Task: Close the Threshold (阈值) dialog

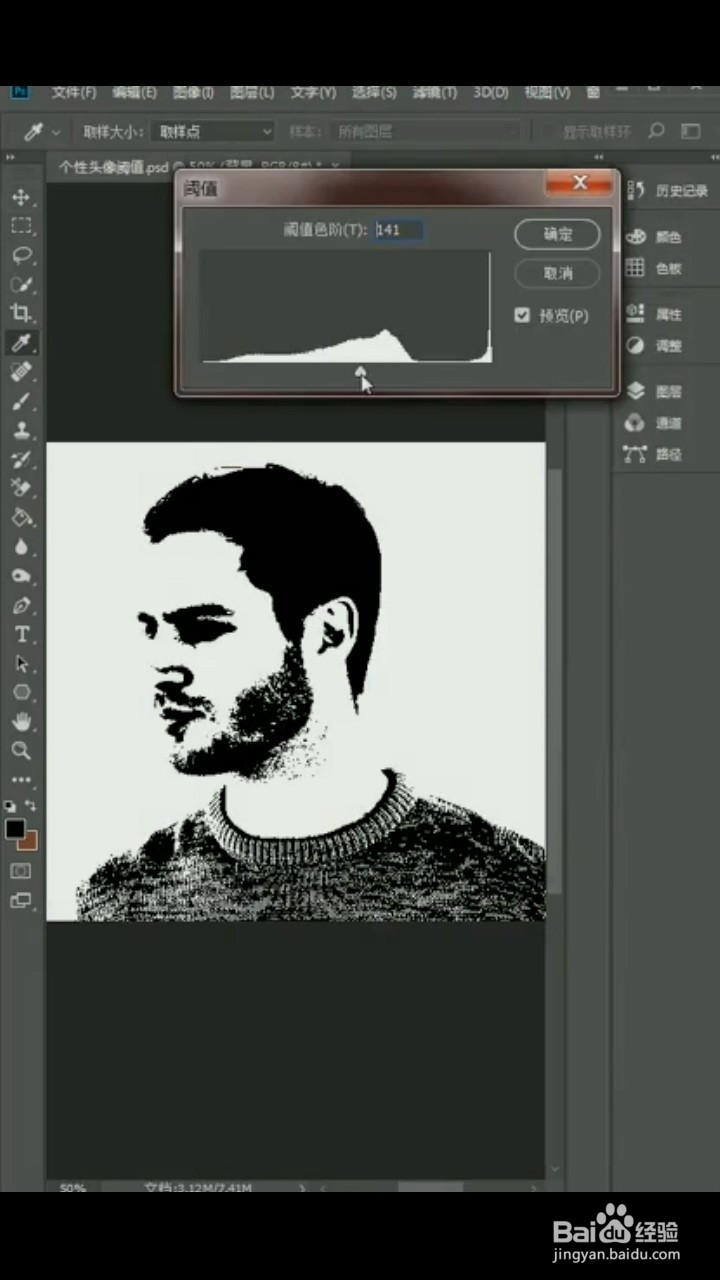Action: tap(580, 183)
